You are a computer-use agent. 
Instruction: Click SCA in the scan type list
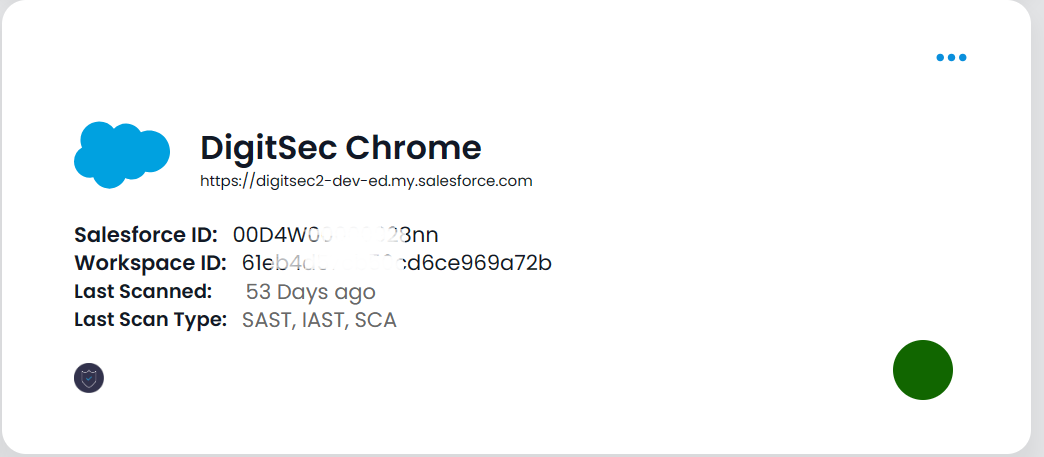click(376, 320)
